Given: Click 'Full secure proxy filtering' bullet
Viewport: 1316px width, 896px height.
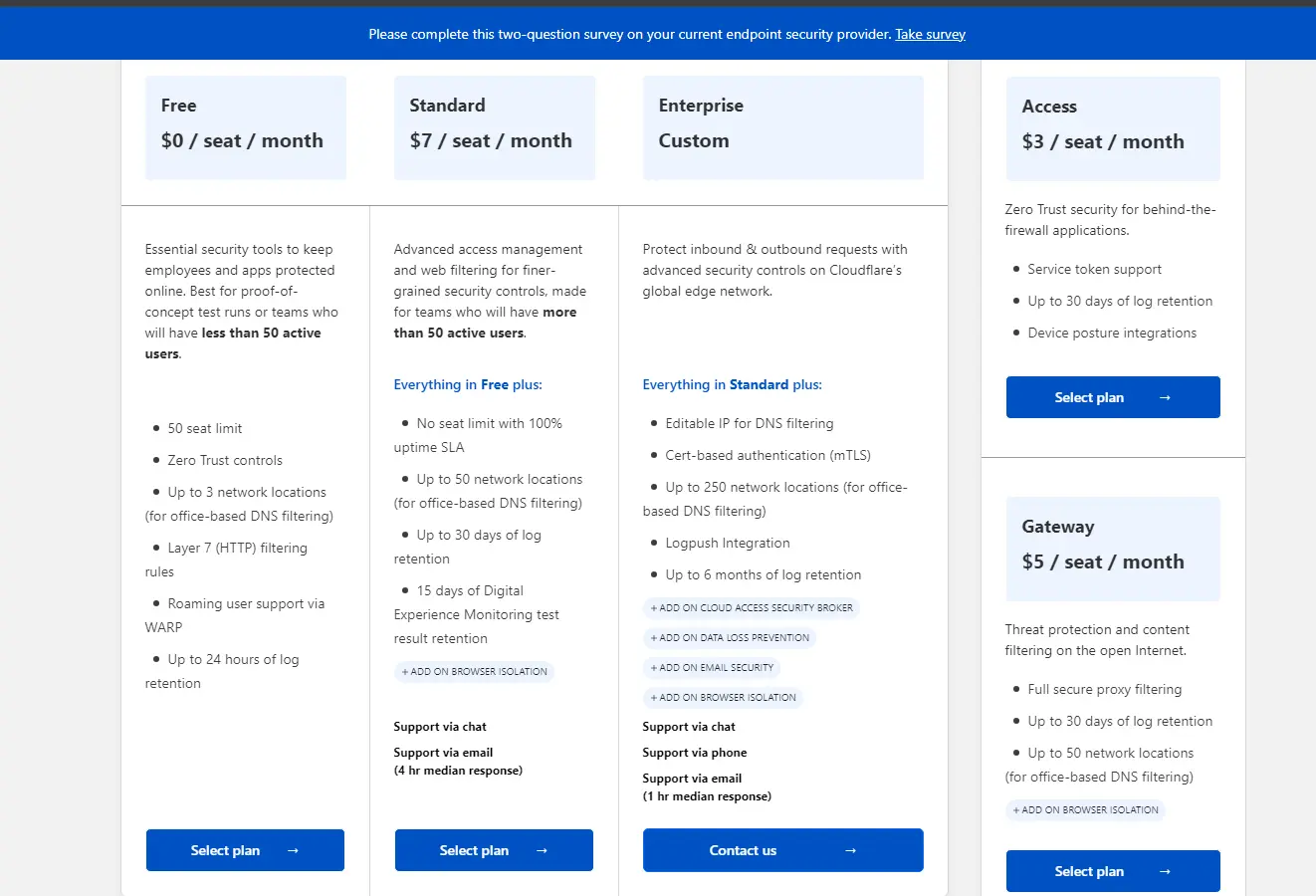Looking at the screenshot, I should coord(1105,689).
